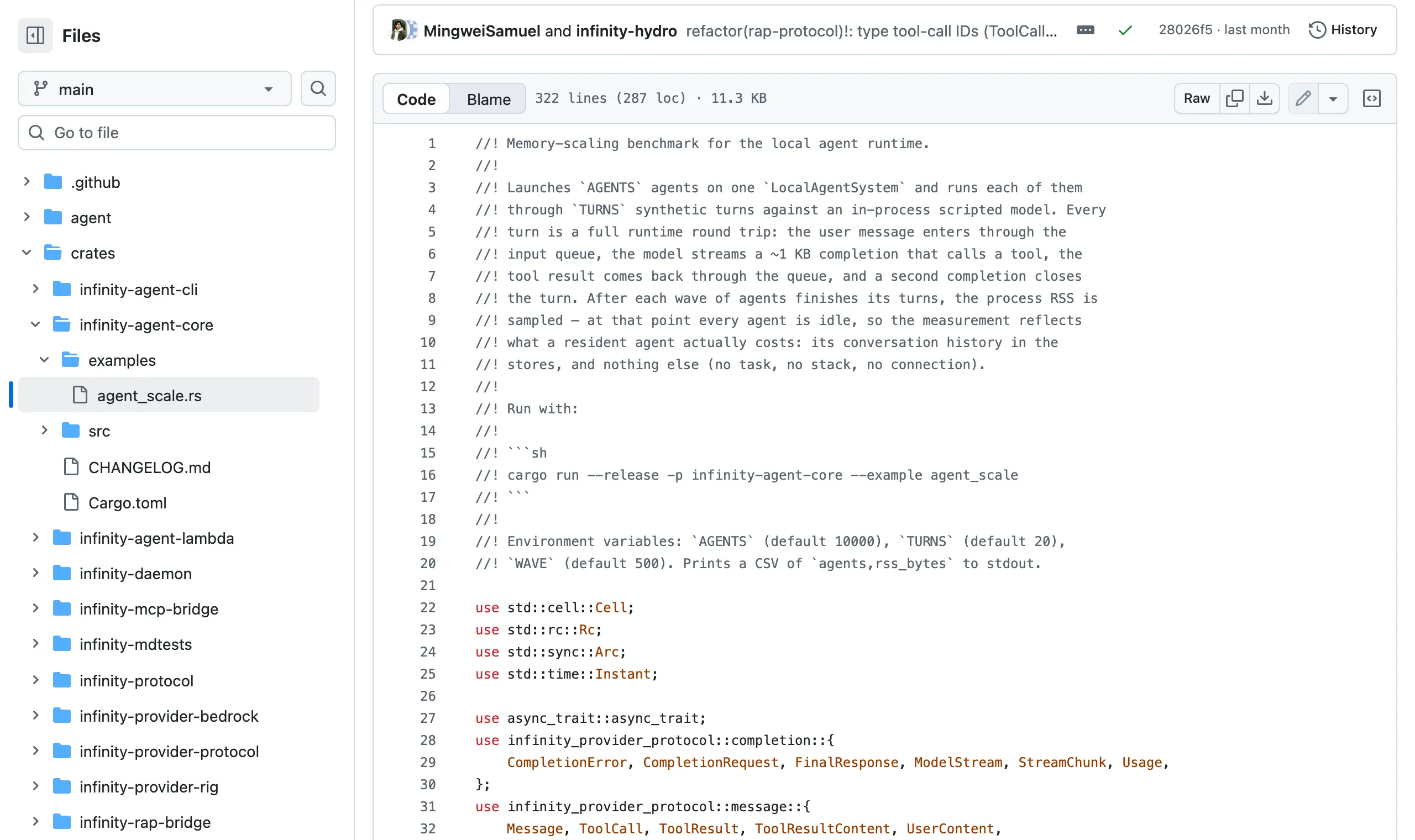Screen dimensions: 1415x840
Task: Expand the infinity-agent-cli folder
Action: coord(36,289)
